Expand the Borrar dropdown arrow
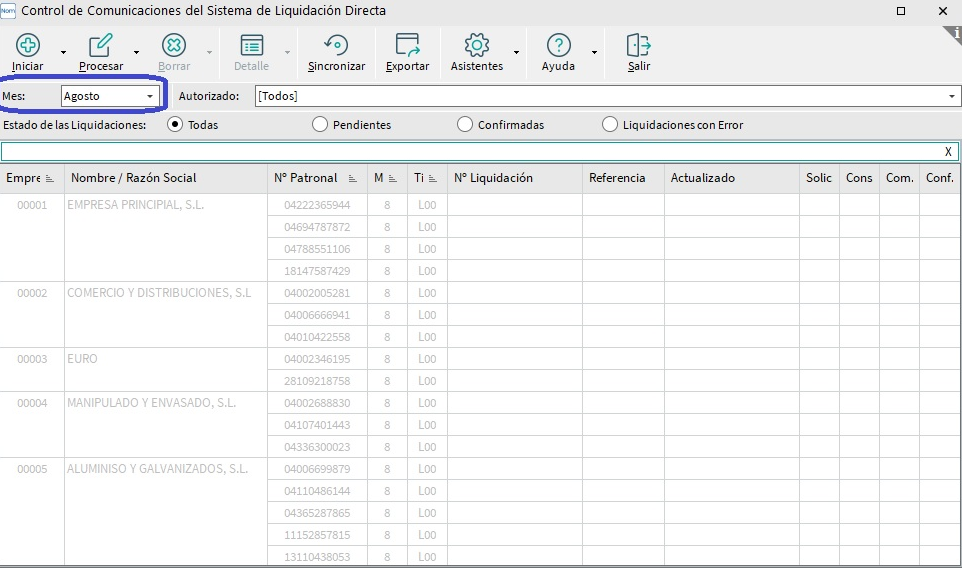 (209, 53)
